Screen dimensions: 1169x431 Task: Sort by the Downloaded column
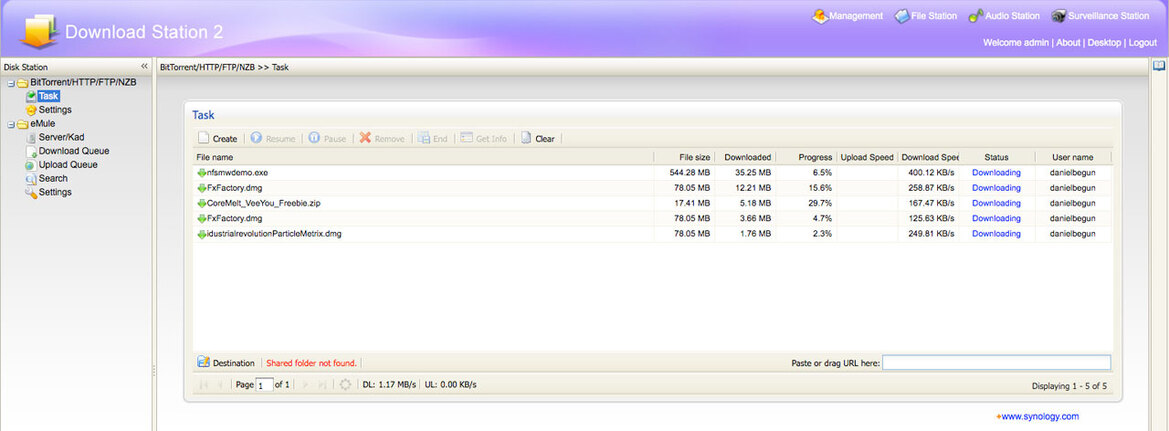pyautogui.click(x=745, y=157)
